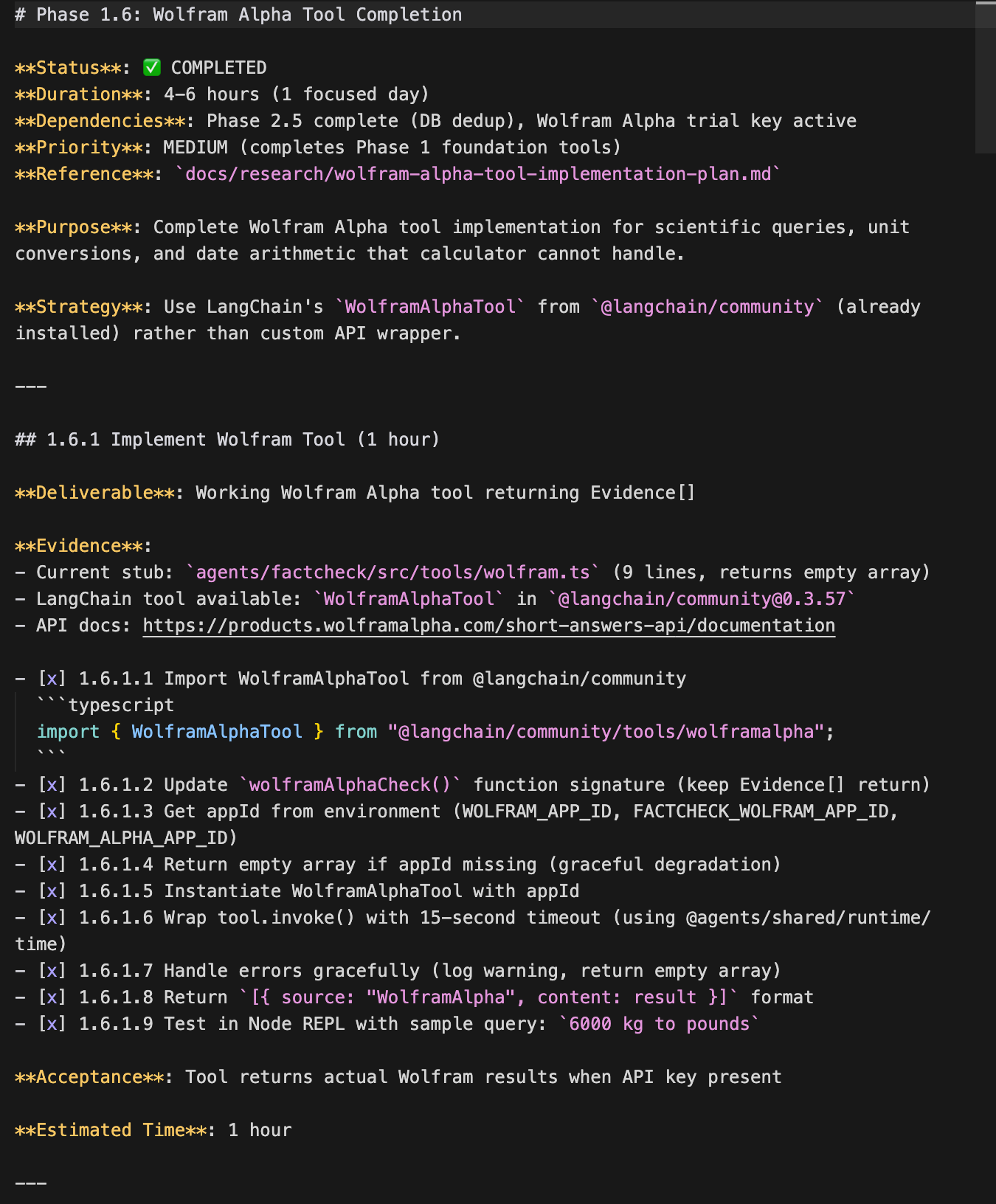Click the '"@langchain/community/tools/wolframalpha"' import string

pos(606,732)
